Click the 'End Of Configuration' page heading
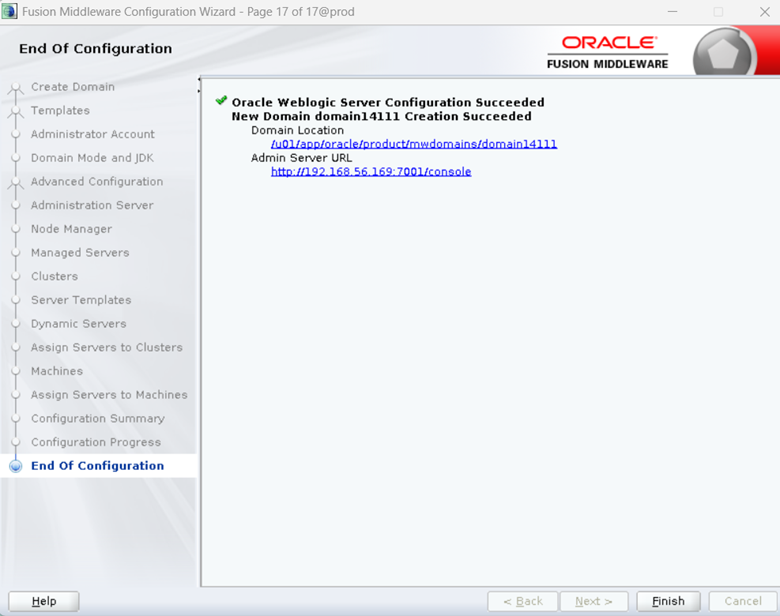This screenshot has width=780, height=616. (x=96, y=49)
